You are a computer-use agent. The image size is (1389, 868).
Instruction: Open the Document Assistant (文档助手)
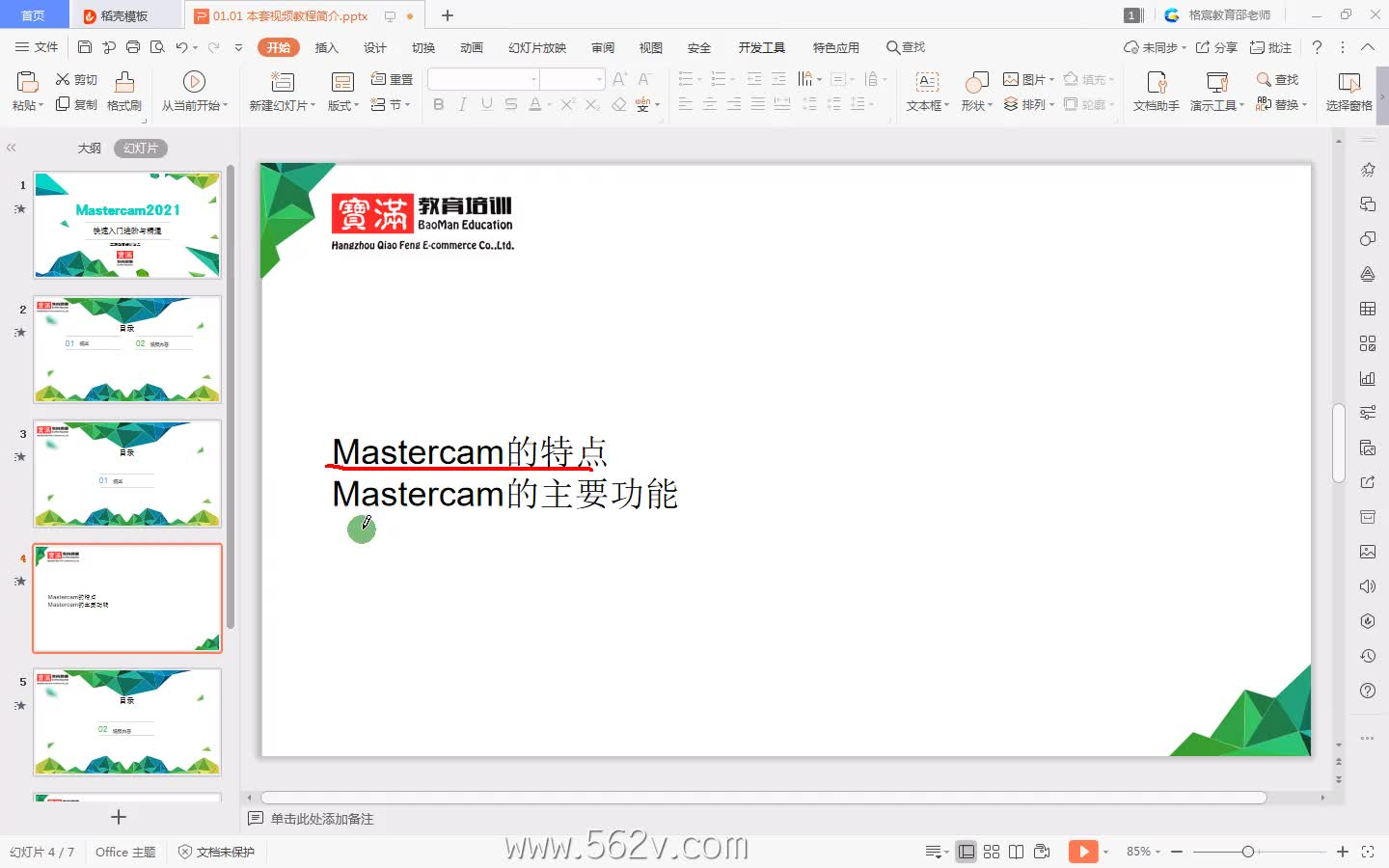(x=1156, y=92)
